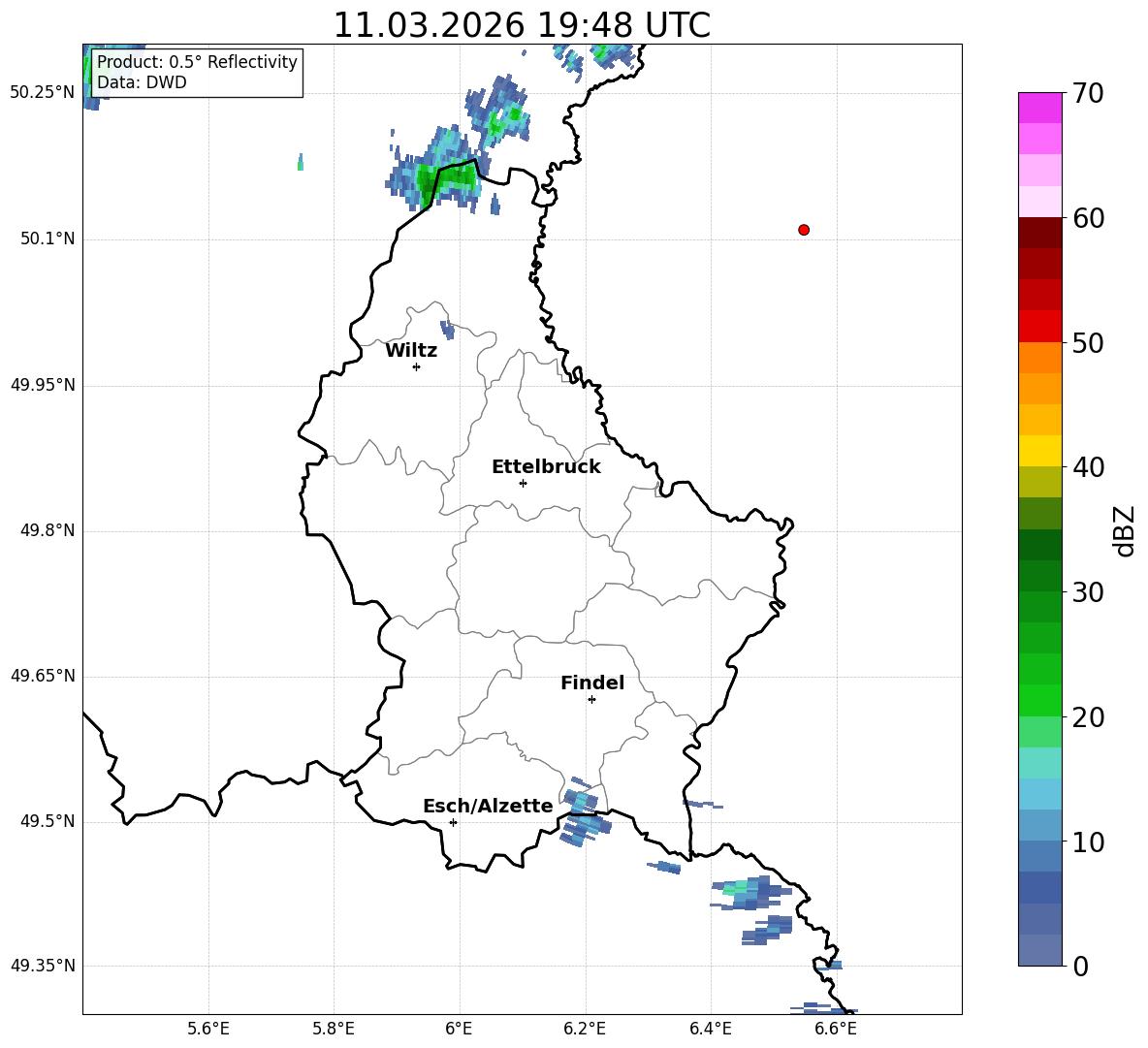Click the 5.6°E longitude label
Image resolution: width=1148 pixels, height=1048 pixels.
tap(208, 1029)
